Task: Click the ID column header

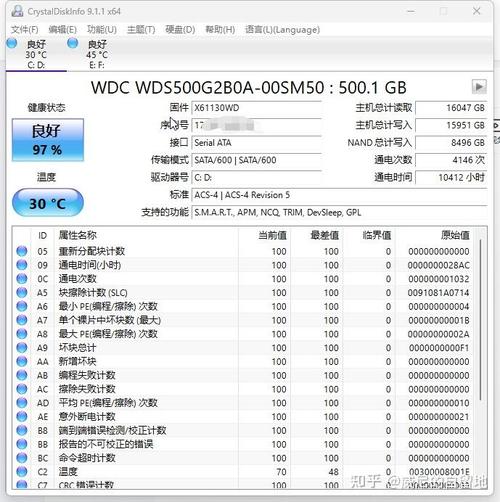Action: pos(42,235)
